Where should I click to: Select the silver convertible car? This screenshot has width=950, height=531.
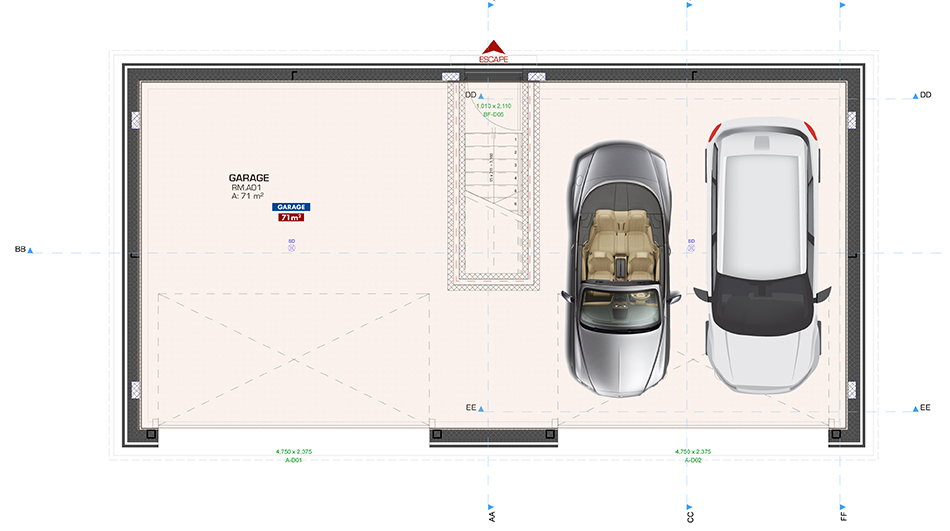[618, 269]
